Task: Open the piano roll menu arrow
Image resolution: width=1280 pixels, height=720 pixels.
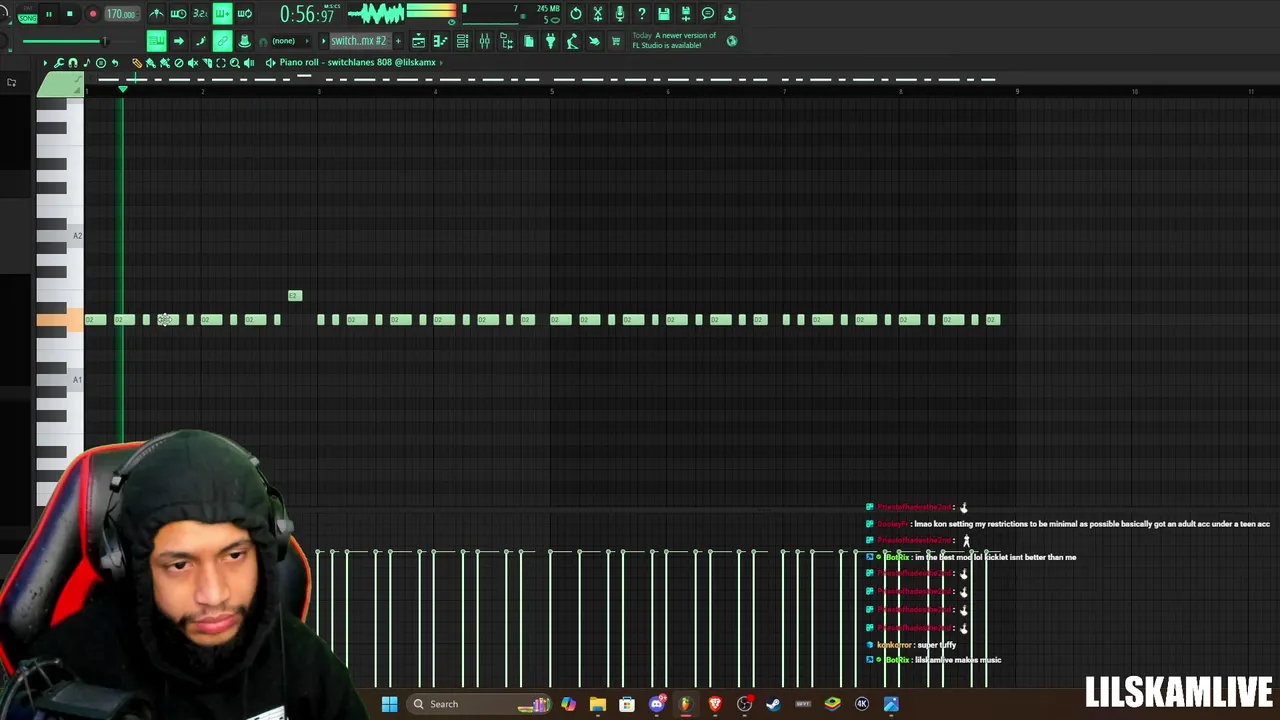Action: [45, 63]
